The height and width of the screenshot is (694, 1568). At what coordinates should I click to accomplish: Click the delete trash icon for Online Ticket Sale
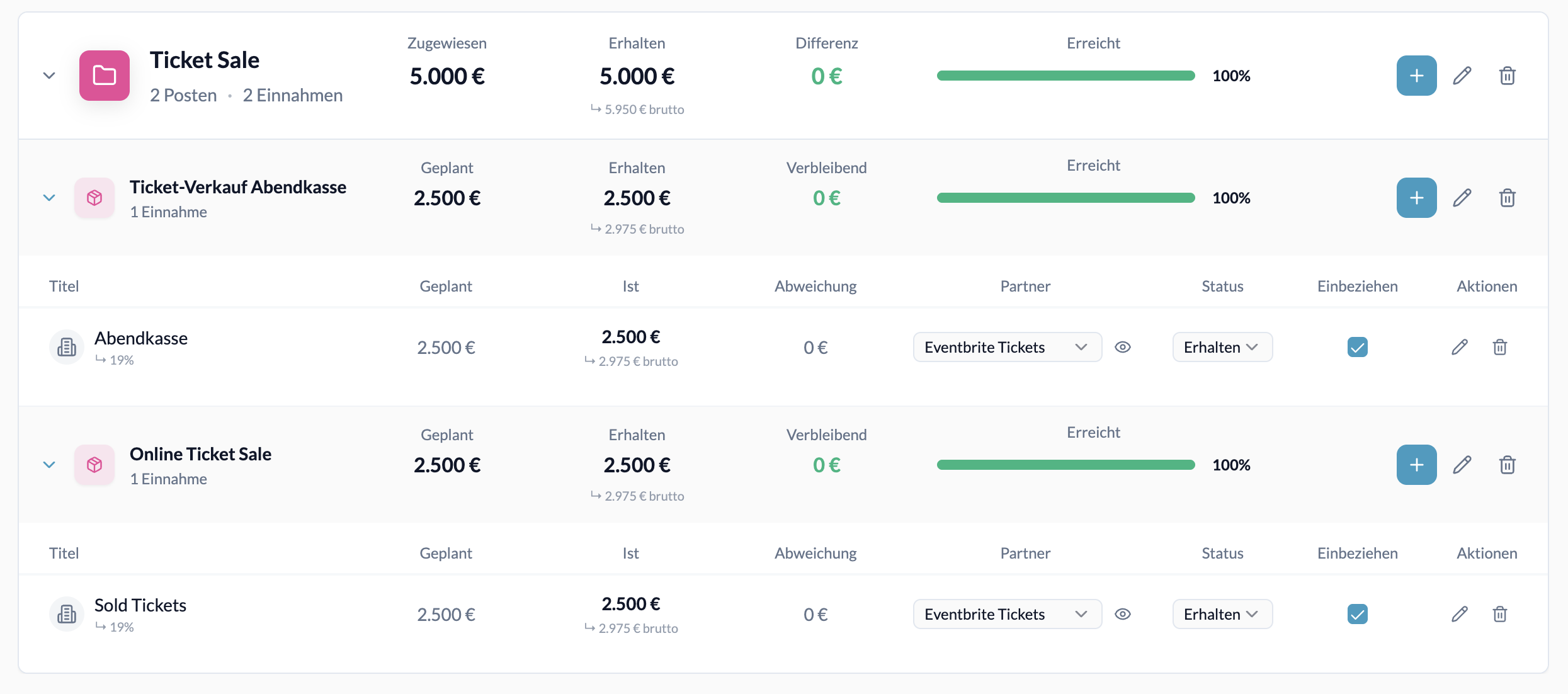pos(1506,464)
